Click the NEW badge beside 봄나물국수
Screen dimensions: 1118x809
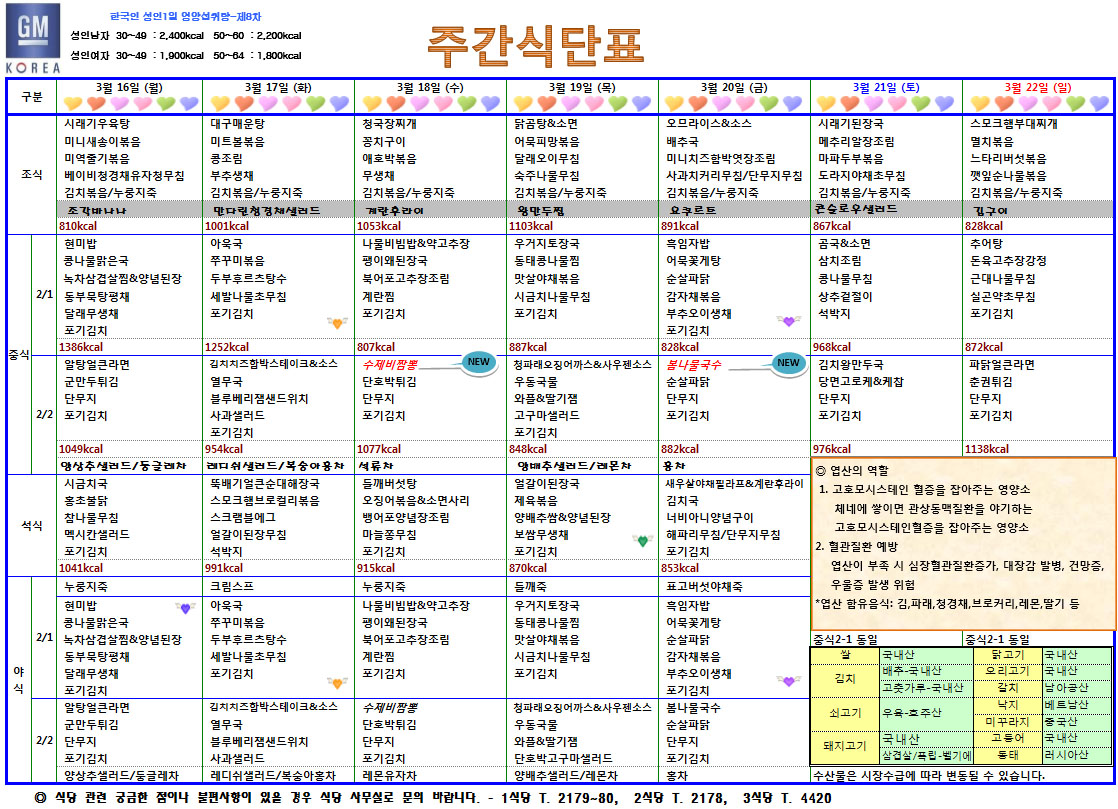(x=789, y=364)
